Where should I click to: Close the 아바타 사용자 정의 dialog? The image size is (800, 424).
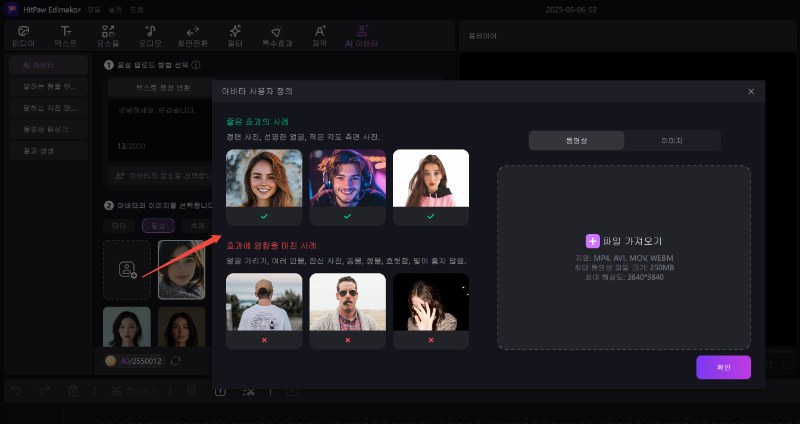click(x=751, y=91)
